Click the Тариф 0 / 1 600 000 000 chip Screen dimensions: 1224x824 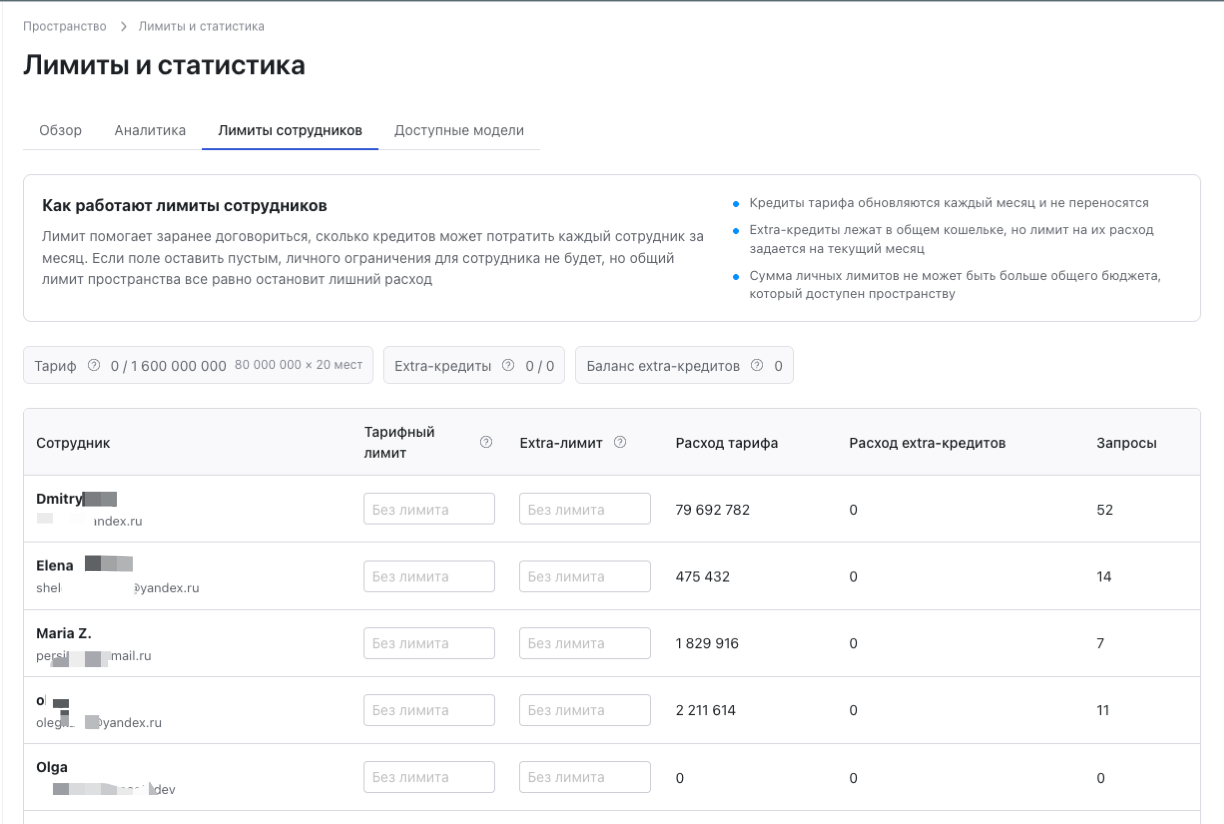pos(198,365)
